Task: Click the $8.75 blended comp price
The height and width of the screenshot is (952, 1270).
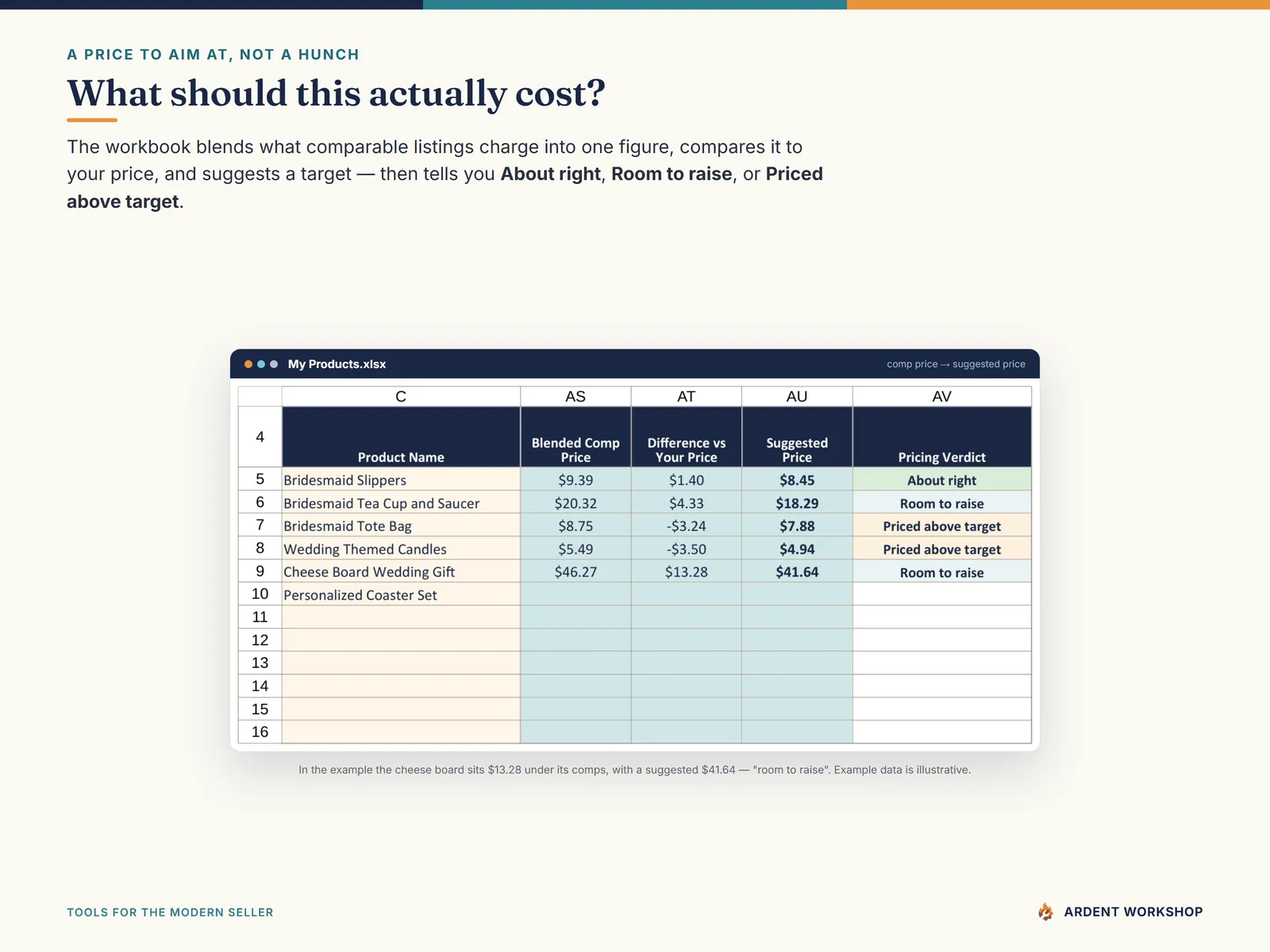Action: 575,525
